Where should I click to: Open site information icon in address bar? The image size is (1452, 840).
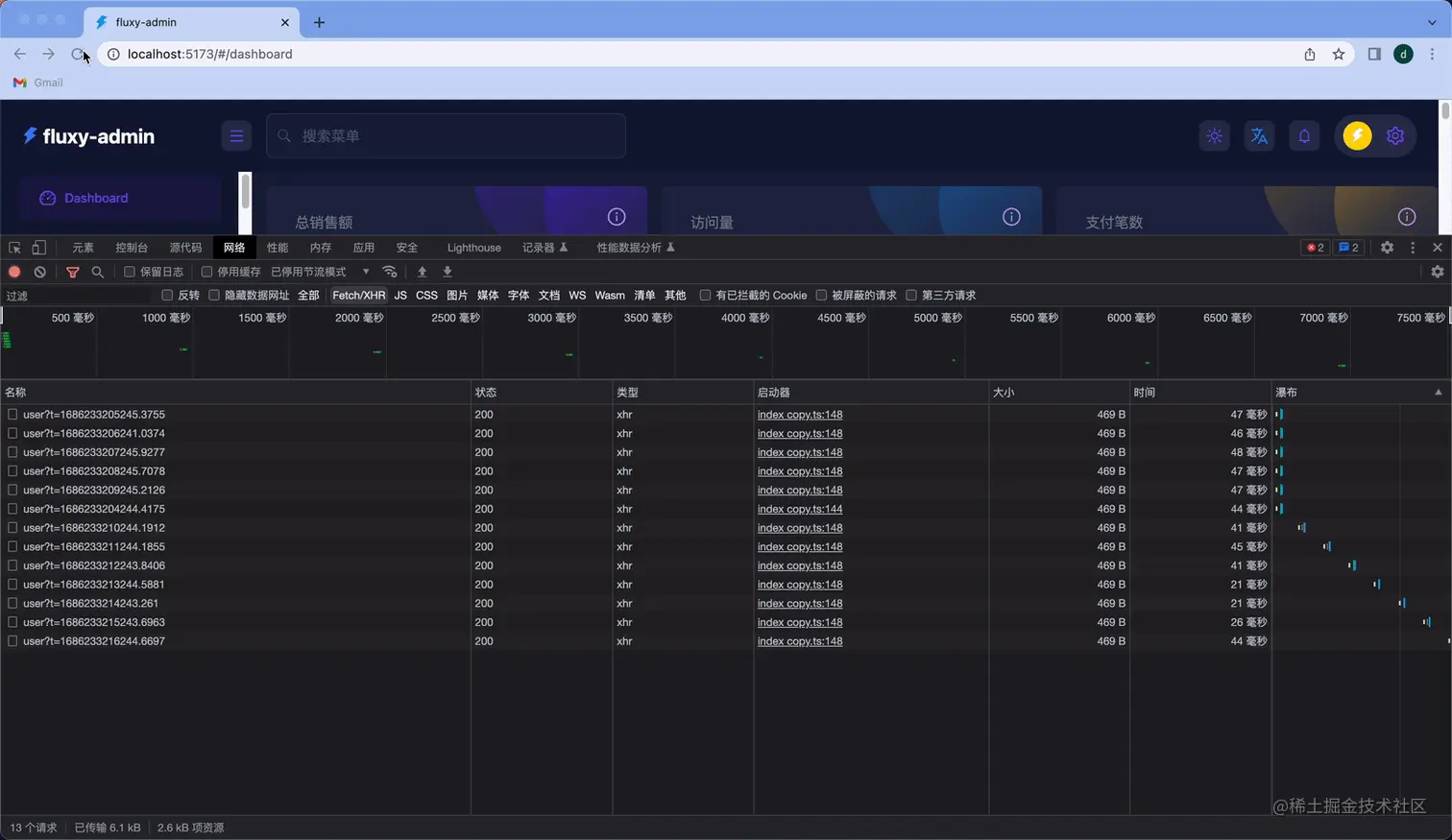(x=112, y=54)
